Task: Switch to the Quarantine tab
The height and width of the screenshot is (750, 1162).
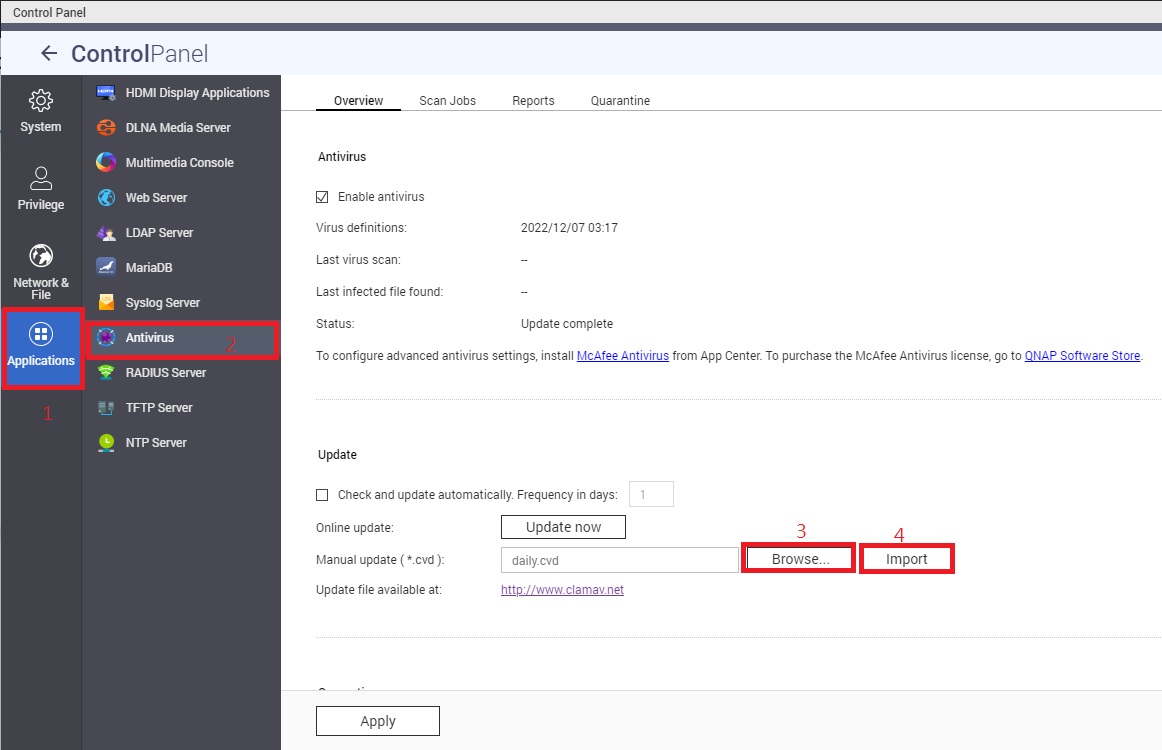Action: (620, 101)
